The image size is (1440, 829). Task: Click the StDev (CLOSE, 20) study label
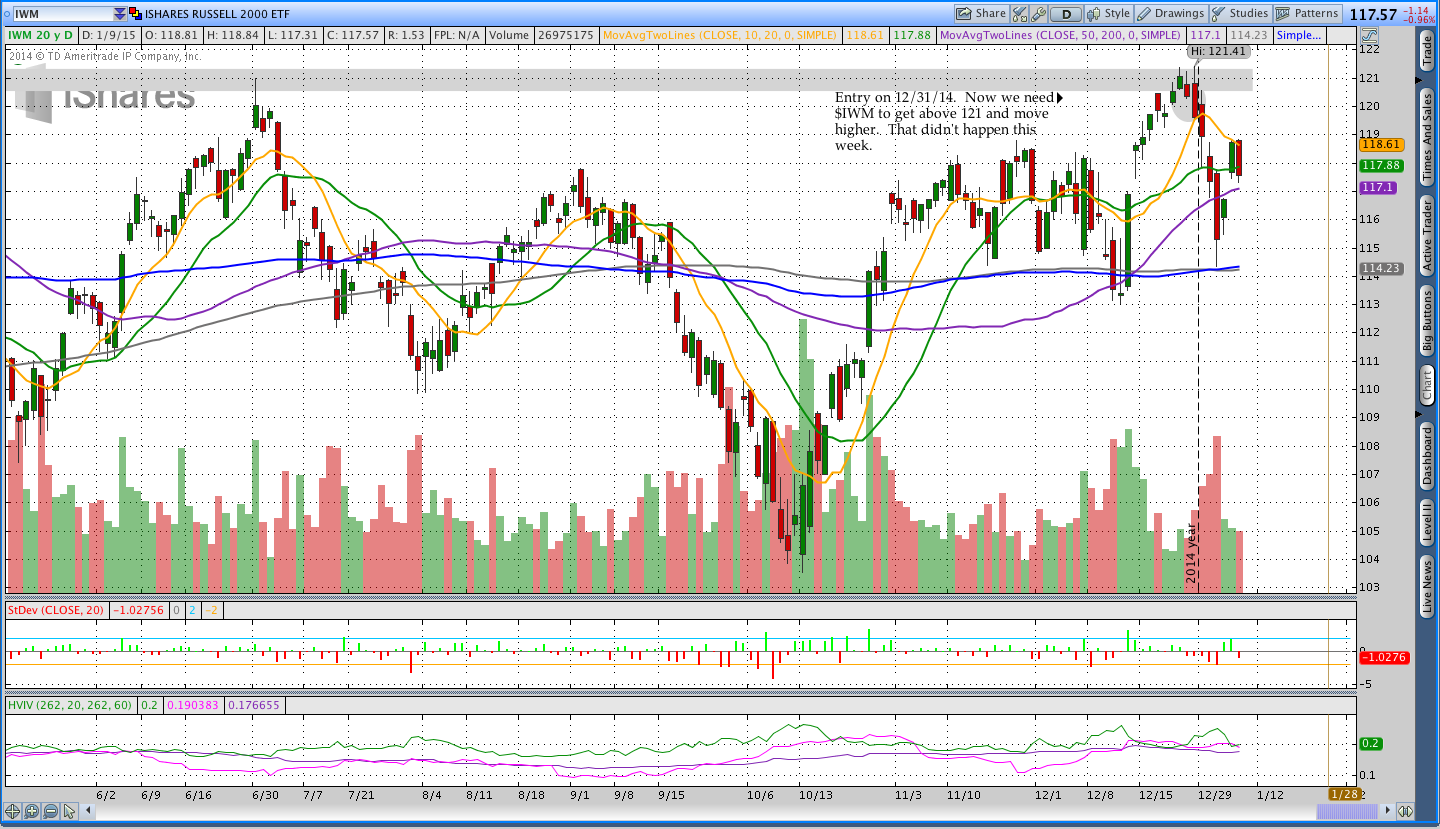point(56,609)
